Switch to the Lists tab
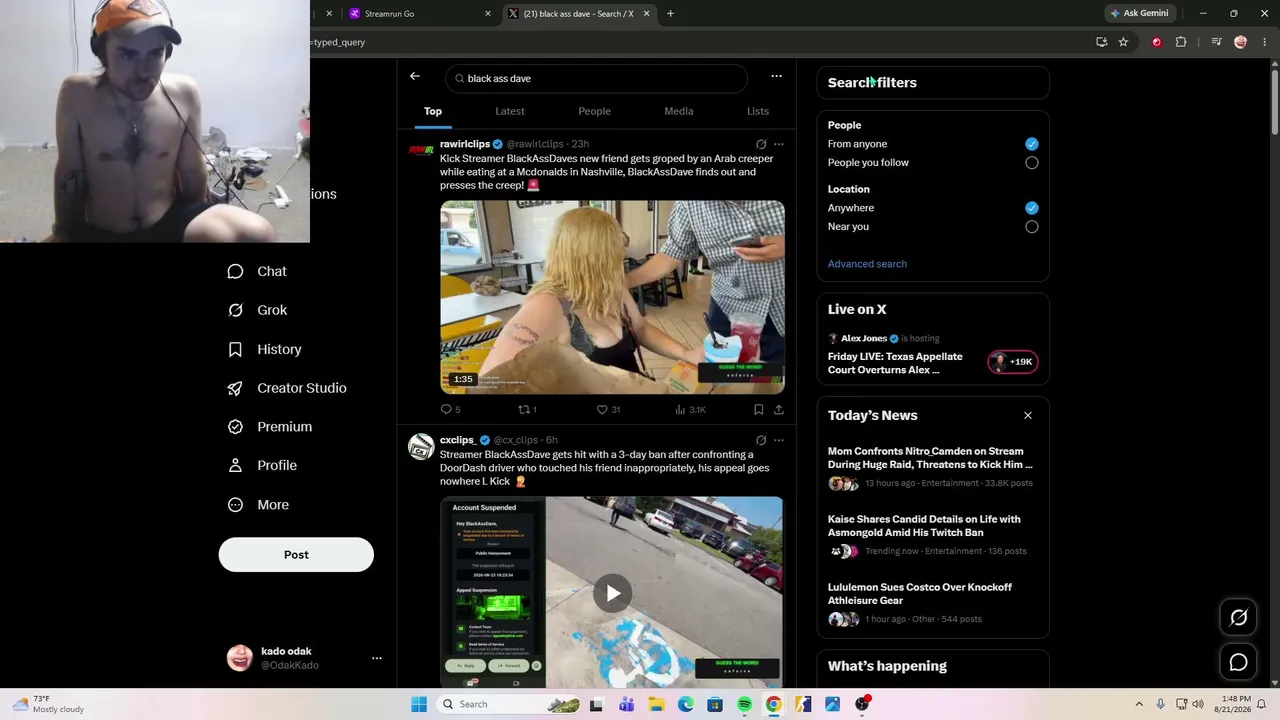This screenshot has width=1280, height=720. tap(758, 111)
